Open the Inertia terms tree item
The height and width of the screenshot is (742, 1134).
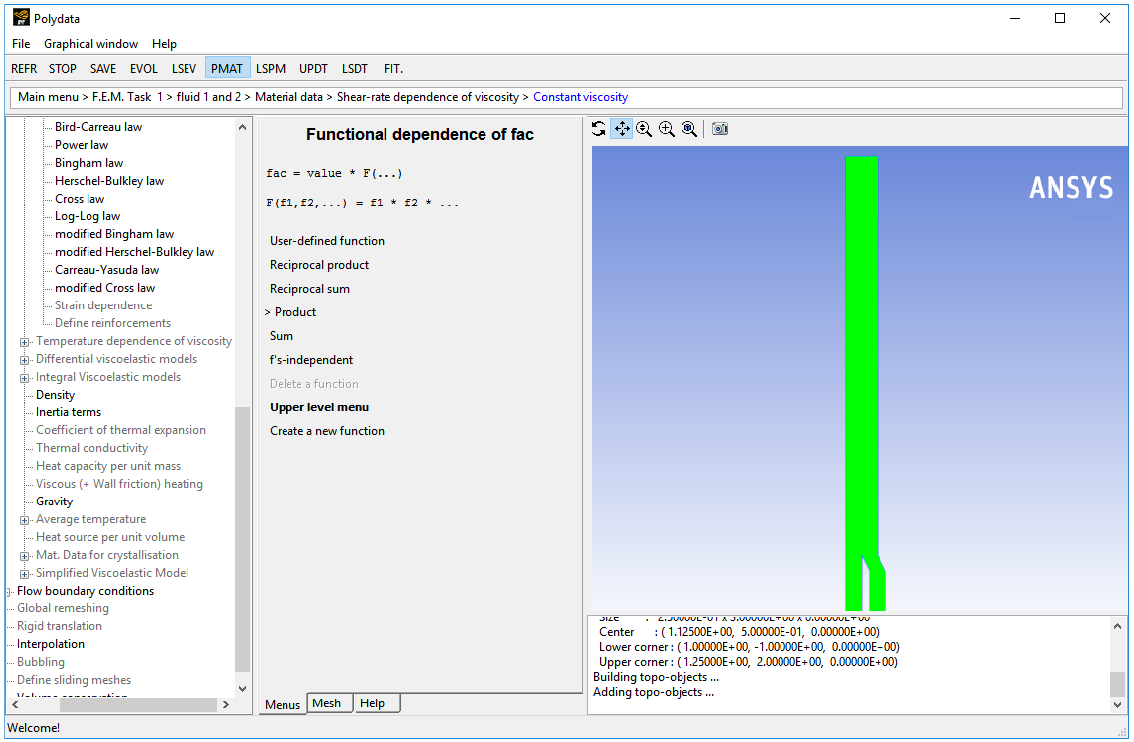click(69, 412)
